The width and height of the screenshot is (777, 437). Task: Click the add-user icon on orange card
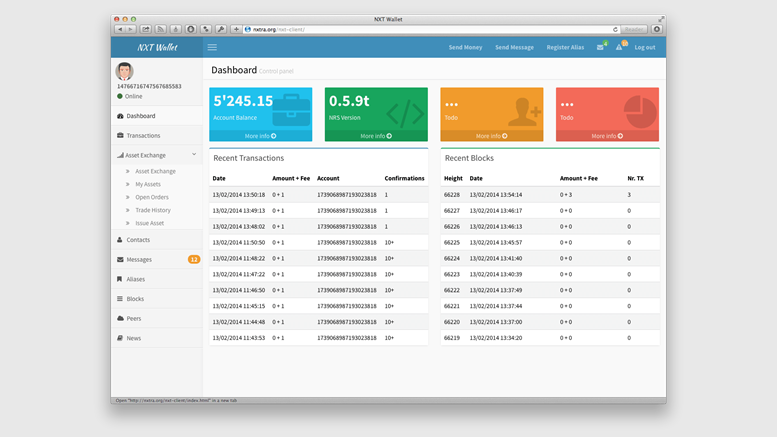pyautogui.click(x=522, y=111)
